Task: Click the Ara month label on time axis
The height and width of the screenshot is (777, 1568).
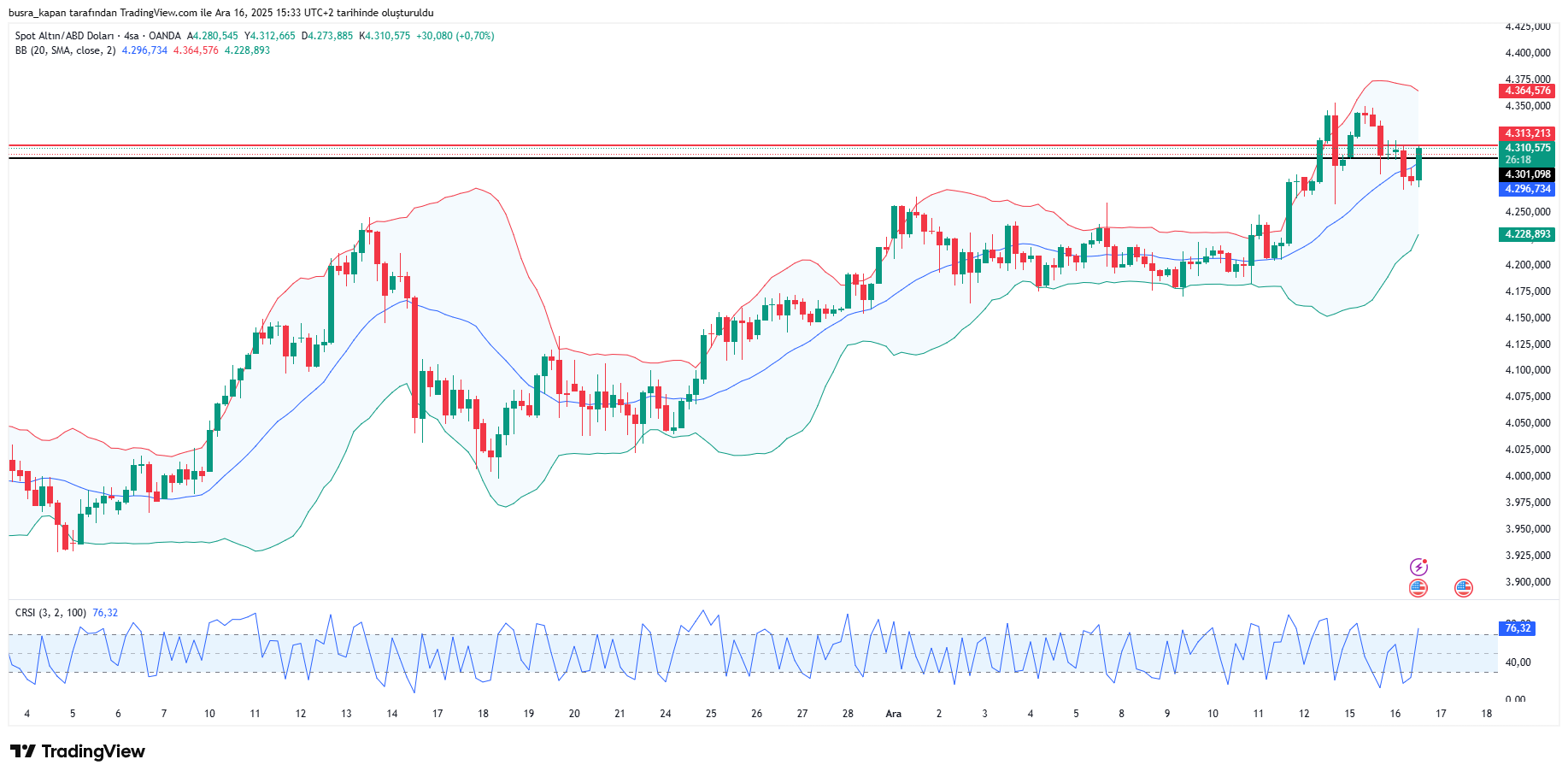Action: point(893,714)
